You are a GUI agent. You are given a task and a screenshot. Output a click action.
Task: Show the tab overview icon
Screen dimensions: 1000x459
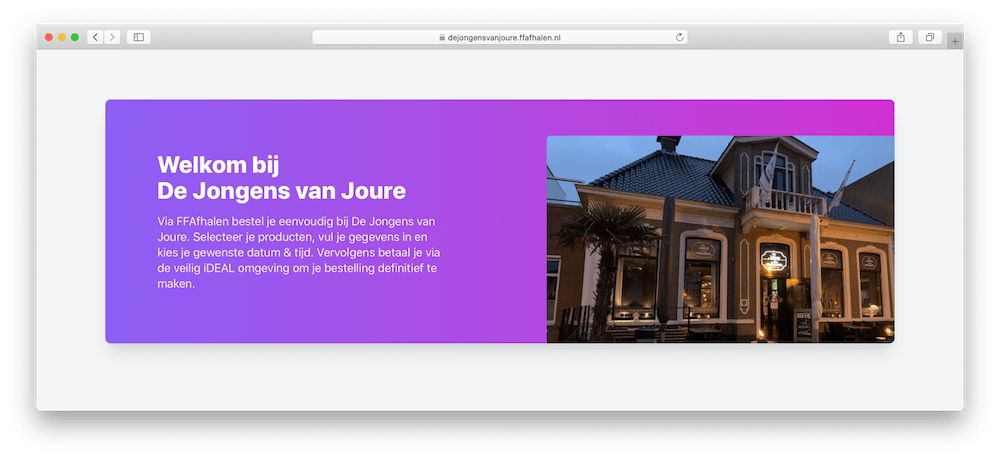pos(930,38)
